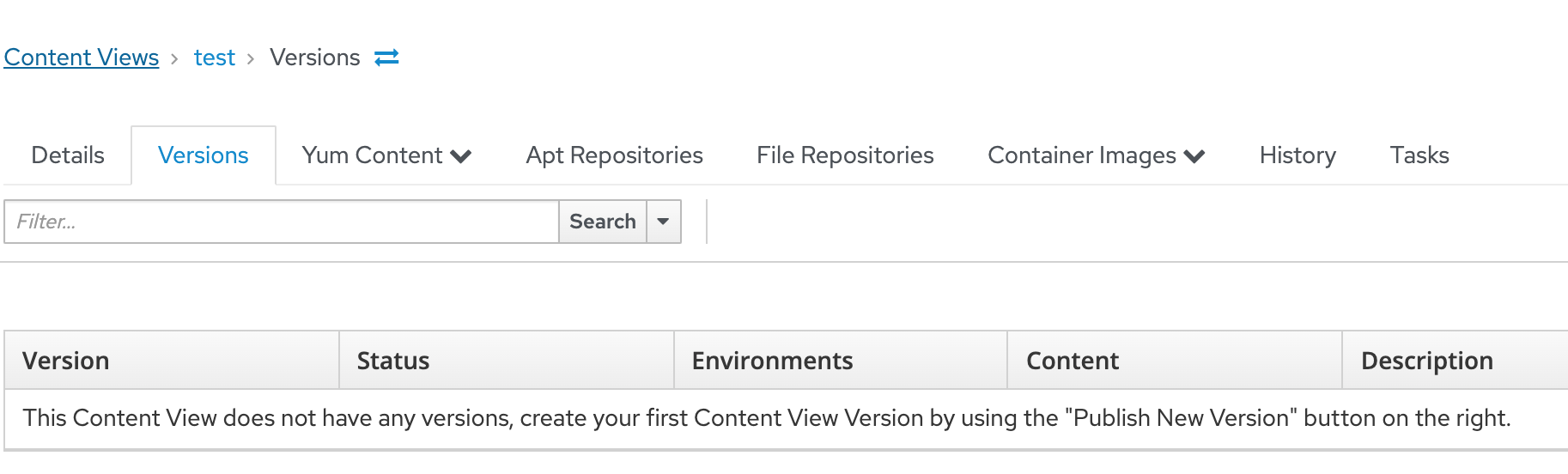Sort by the Version column header
Screen dimensions: 1568x474
(172, 361)
